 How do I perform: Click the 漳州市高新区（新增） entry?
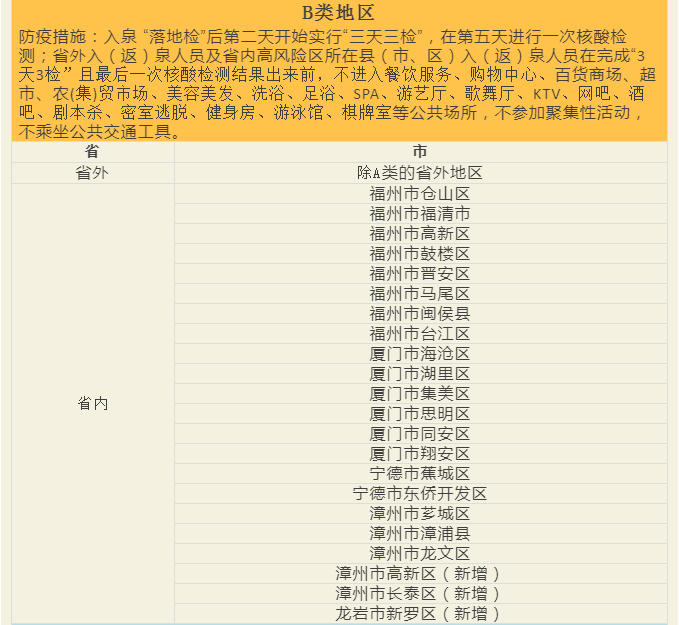(420, 573)
